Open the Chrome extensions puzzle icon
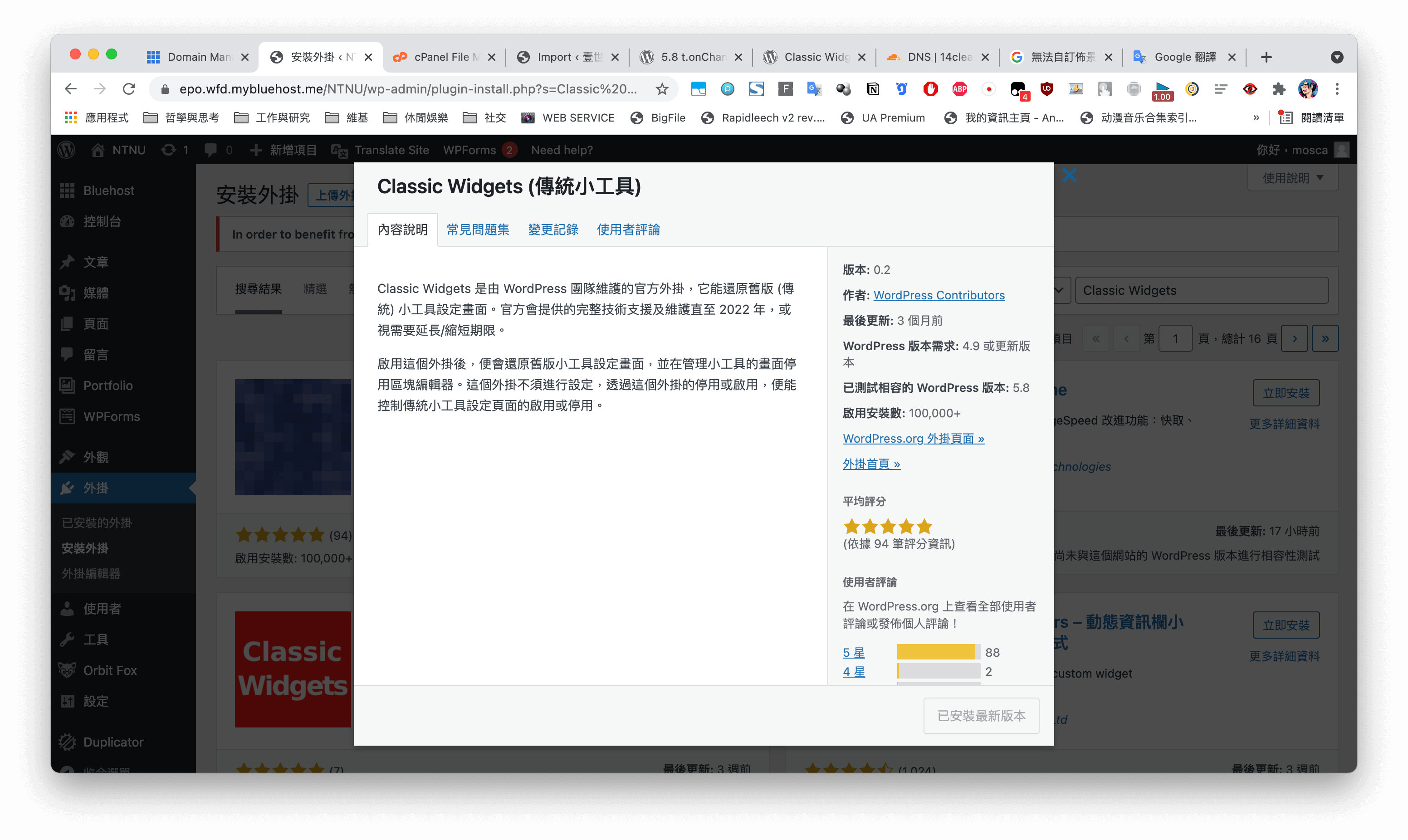 pyautogui.click(x=1278, y=89)
